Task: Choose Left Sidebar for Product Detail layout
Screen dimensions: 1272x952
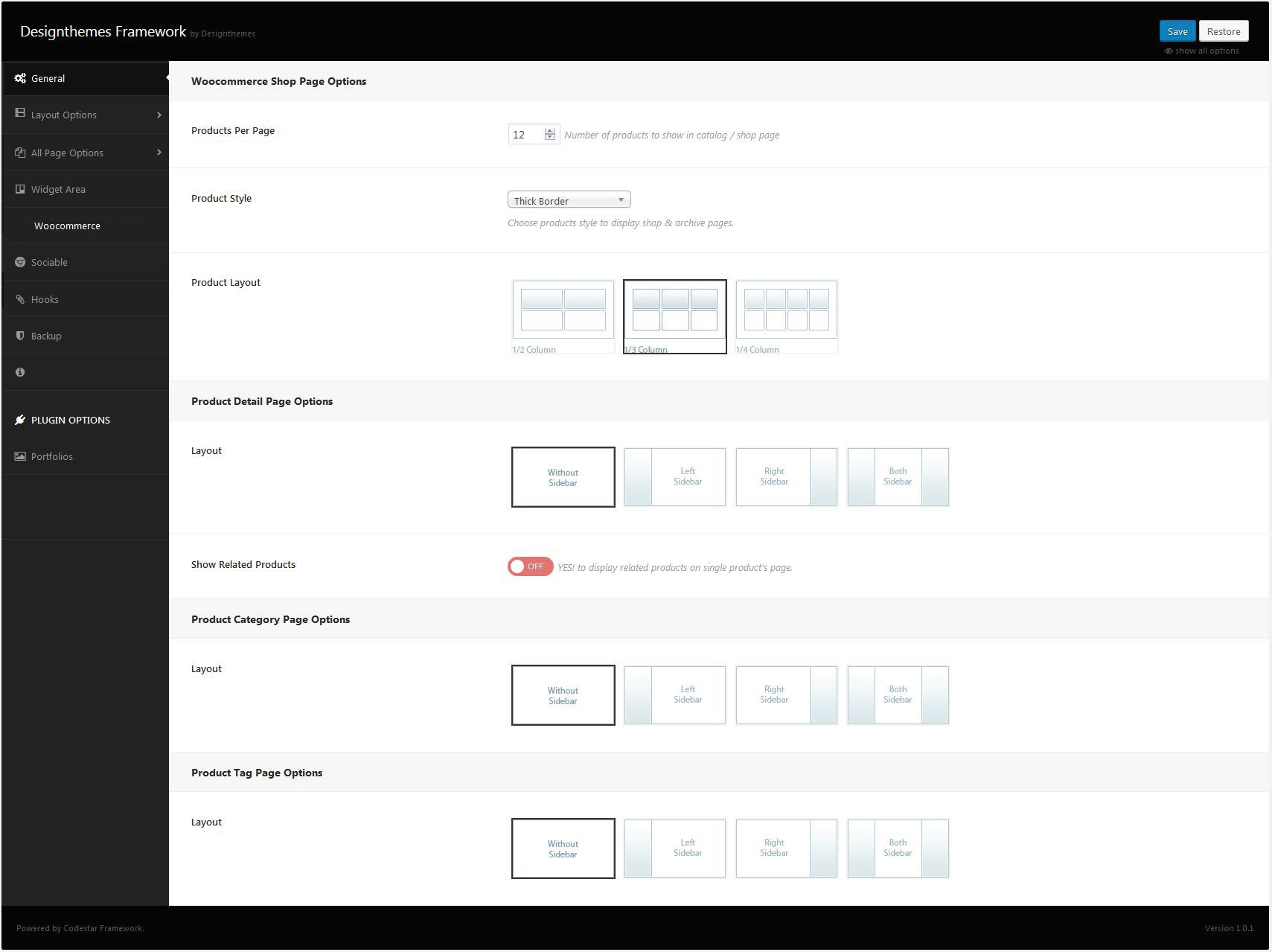Action: [675, 477]
